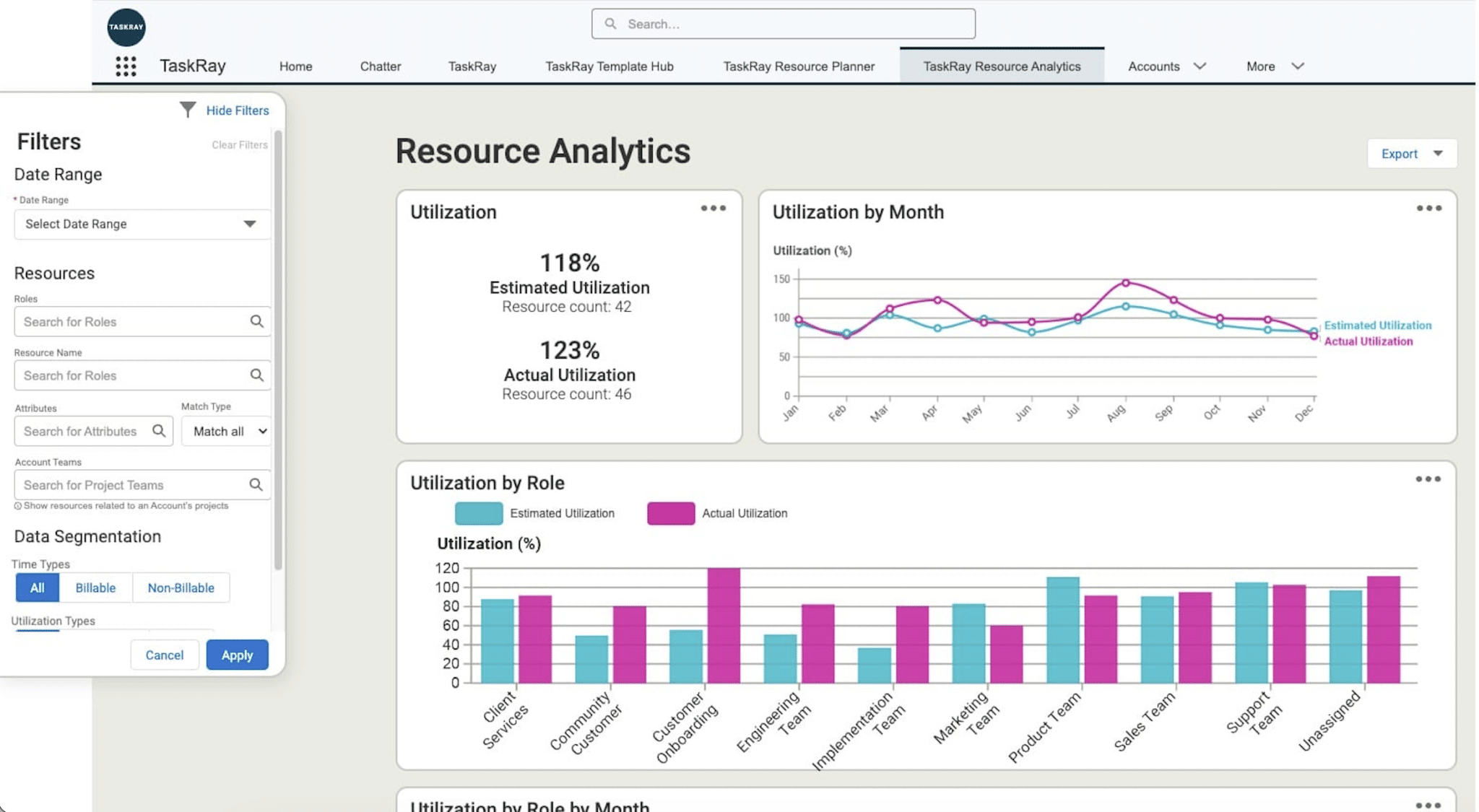The height and width of the screenshot is (812, 1479).
Task: Click search icon in Resource Name field
Action: point(256,375)
